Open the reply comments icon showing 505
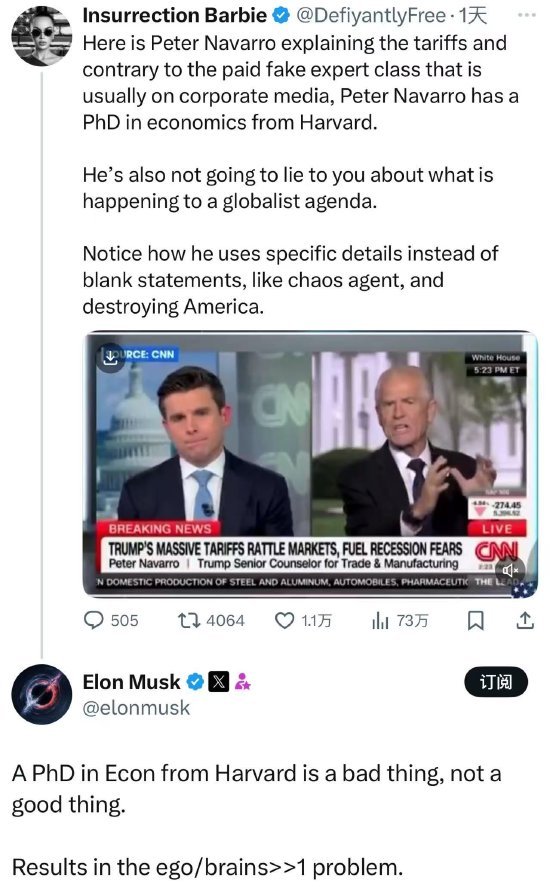 (x=94, y=620)
